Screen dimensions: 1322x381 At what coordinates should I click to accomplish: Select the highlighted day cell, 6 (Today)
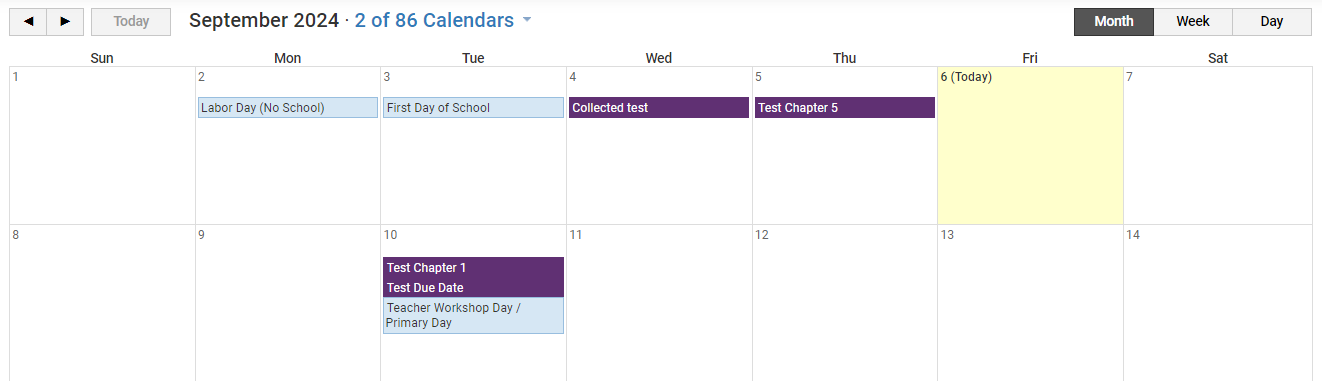point(1030,145)
